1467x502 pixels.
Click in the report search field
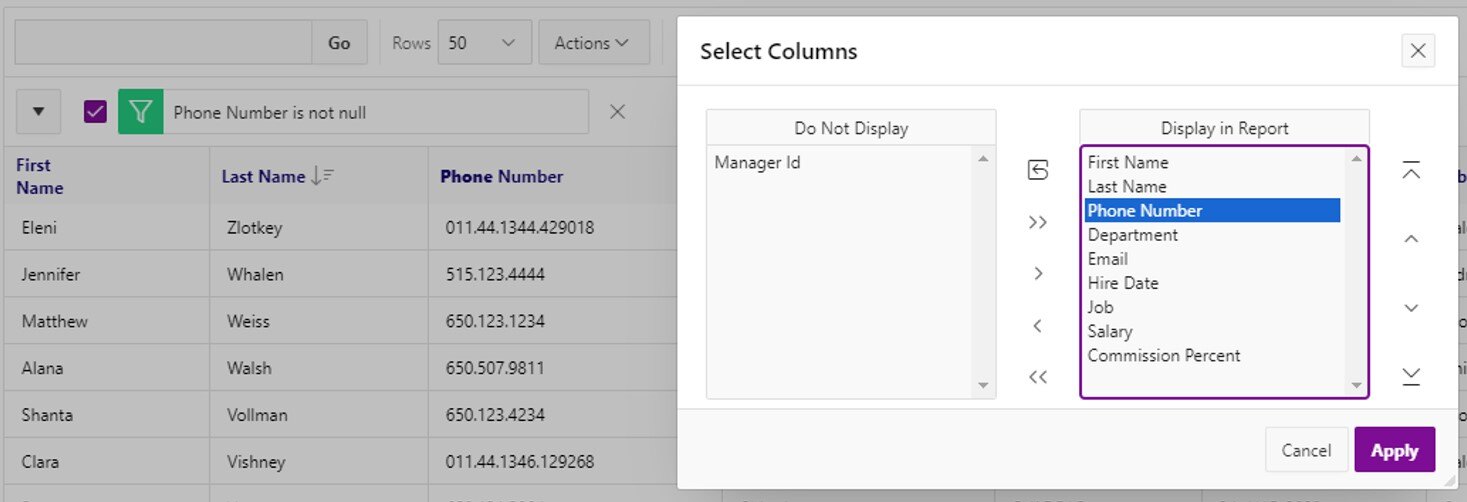[x=163, y=43]
